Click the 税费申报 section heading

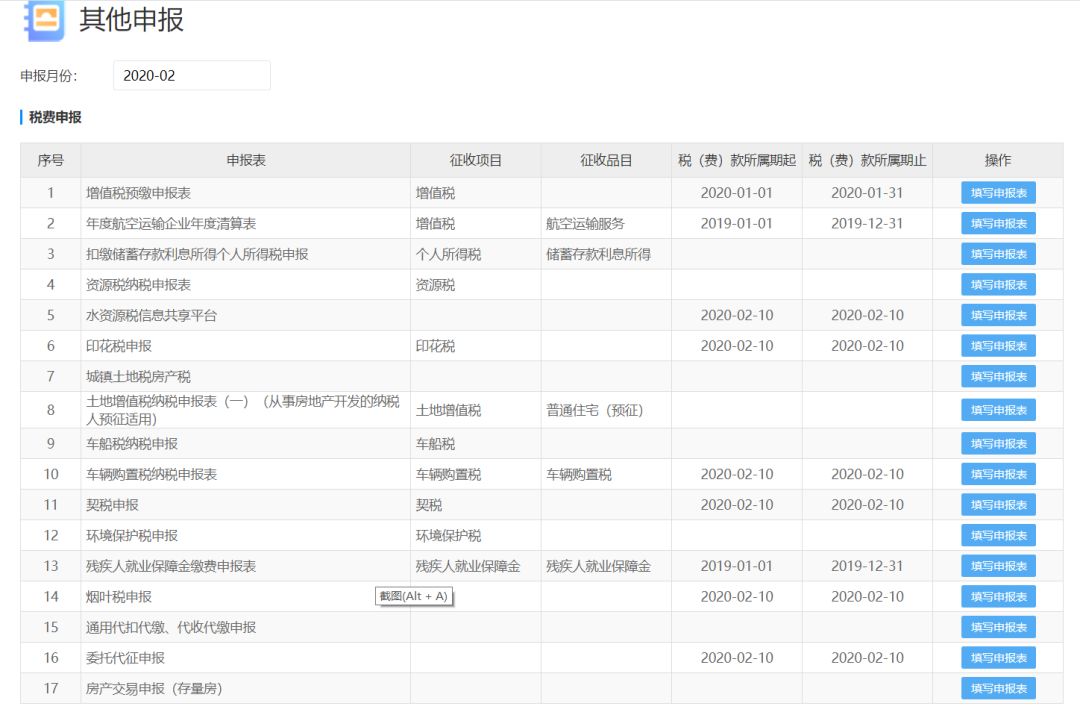click(x=55, y=117)
